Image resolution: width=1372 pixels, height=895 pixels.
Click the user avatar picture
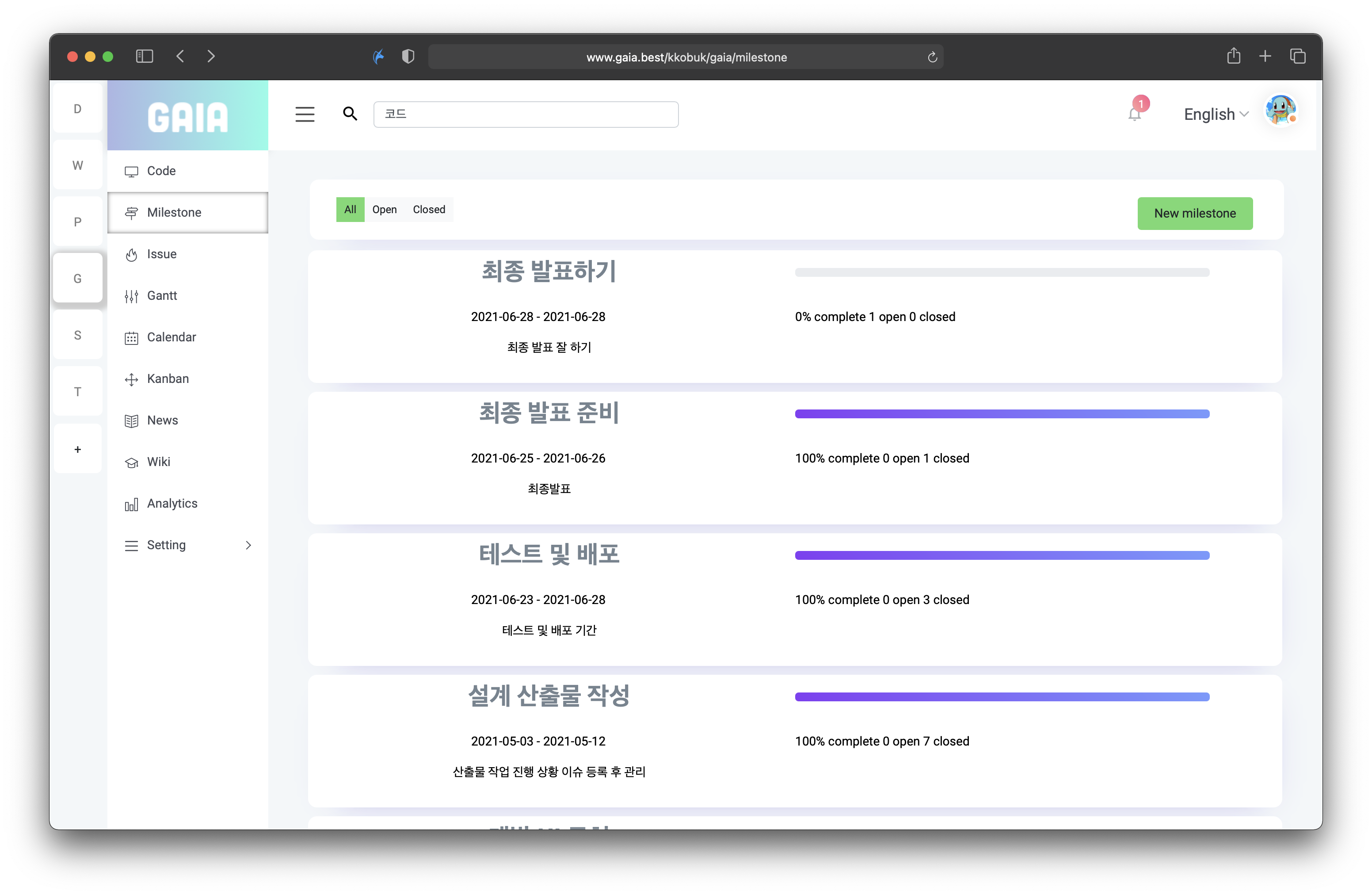point(1281,111)
